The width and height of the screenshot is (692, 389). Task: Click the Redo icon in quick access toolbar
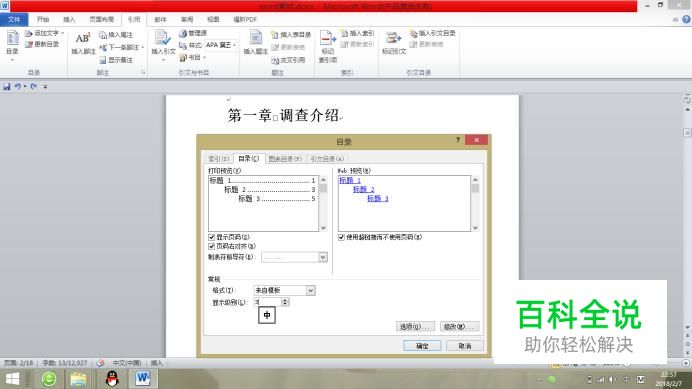34,87
